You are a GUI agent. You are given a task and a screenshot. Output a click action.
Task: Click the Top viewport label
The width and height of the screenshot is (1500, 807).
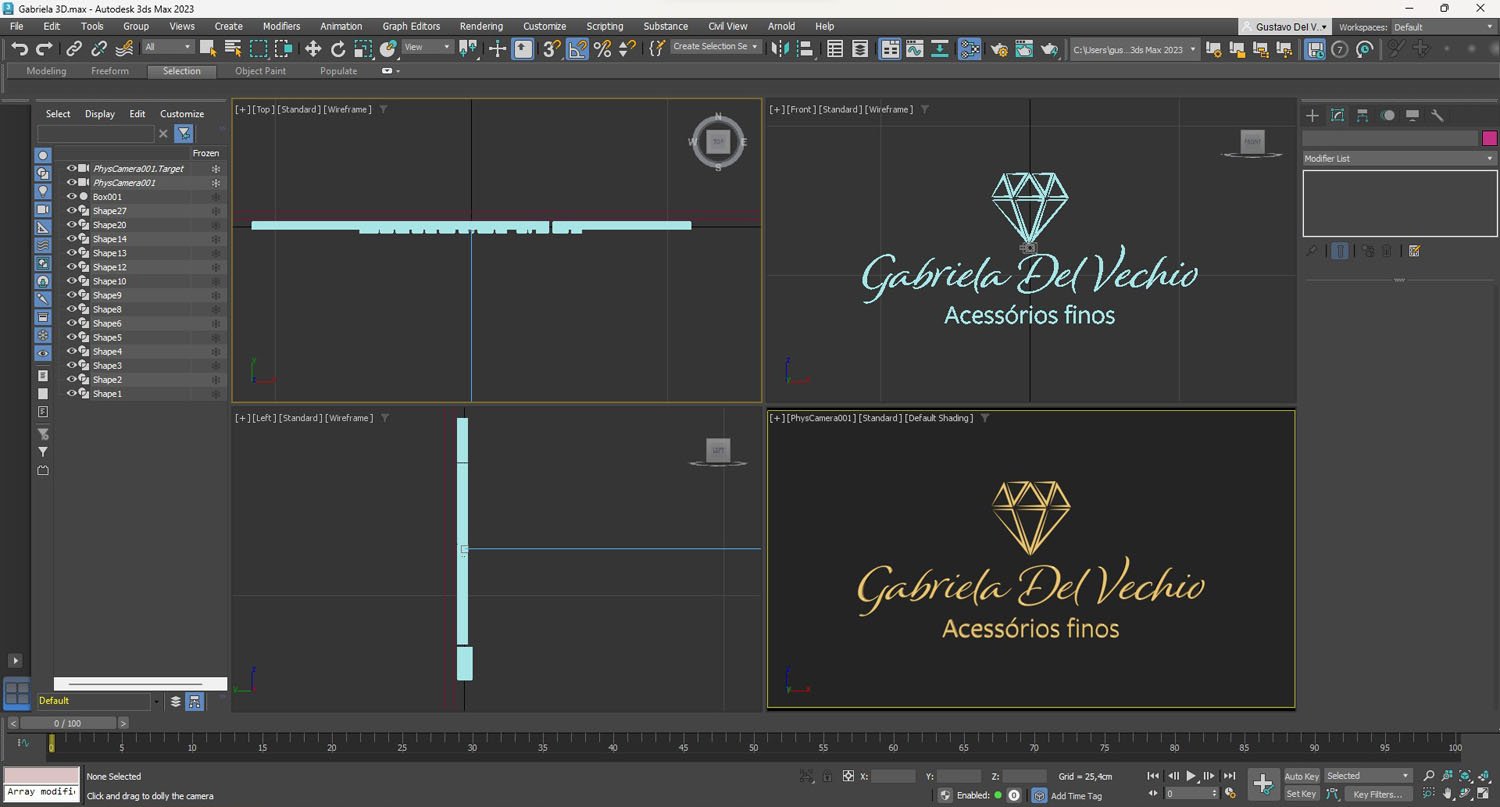(x=263, y=109)
